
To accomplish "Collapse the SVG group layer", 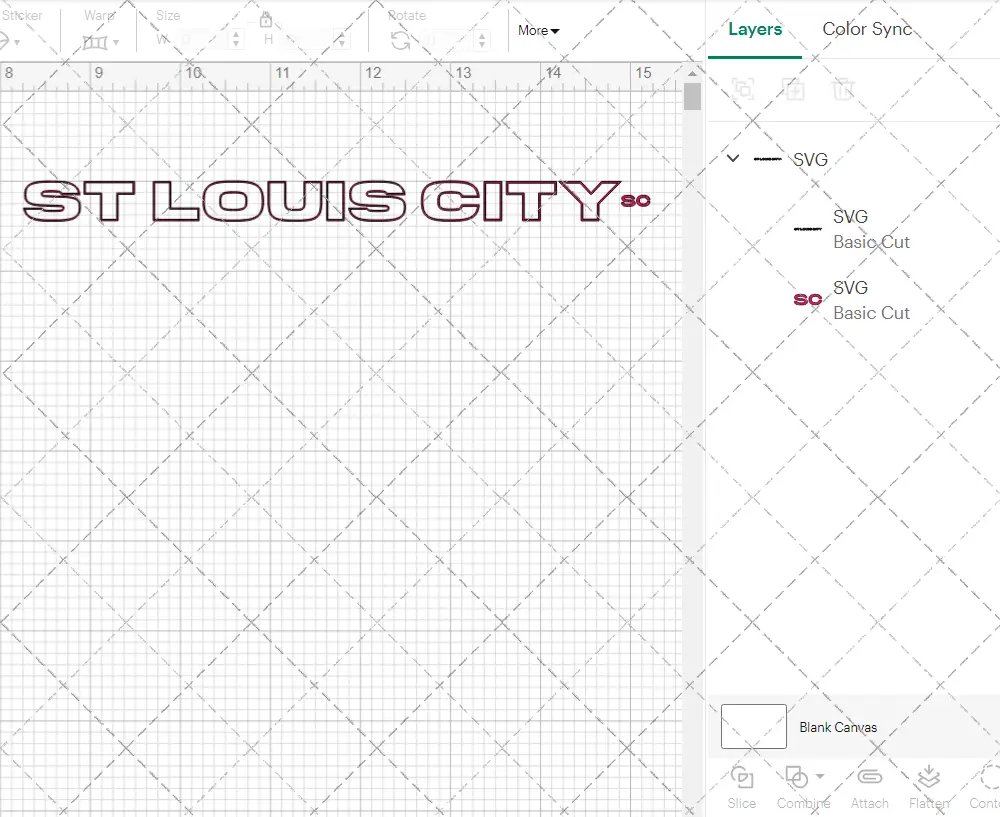I will pyautogui.click(x=733, y=159).
